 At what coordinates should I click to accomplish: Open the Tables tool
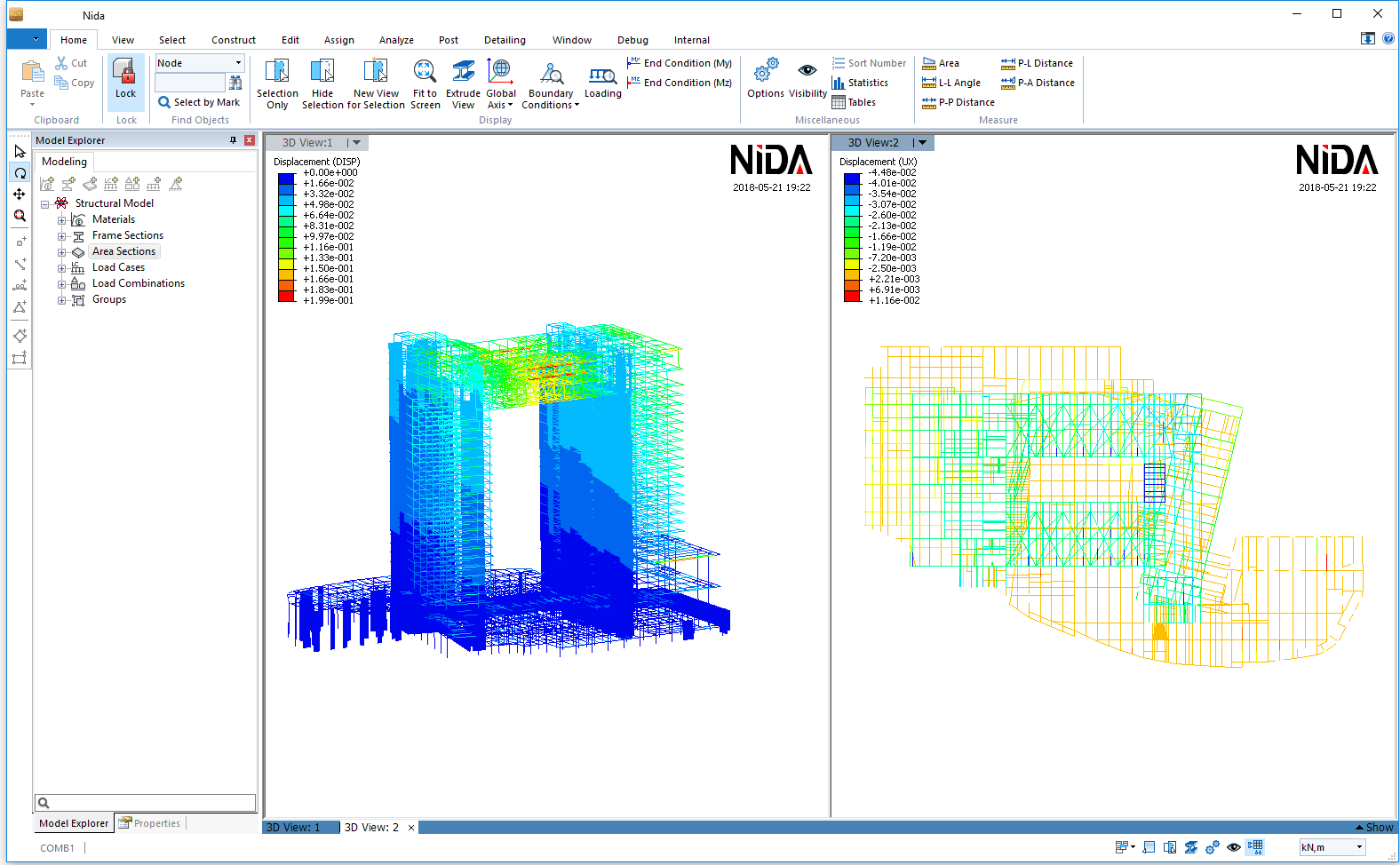[x=854, y=102]
